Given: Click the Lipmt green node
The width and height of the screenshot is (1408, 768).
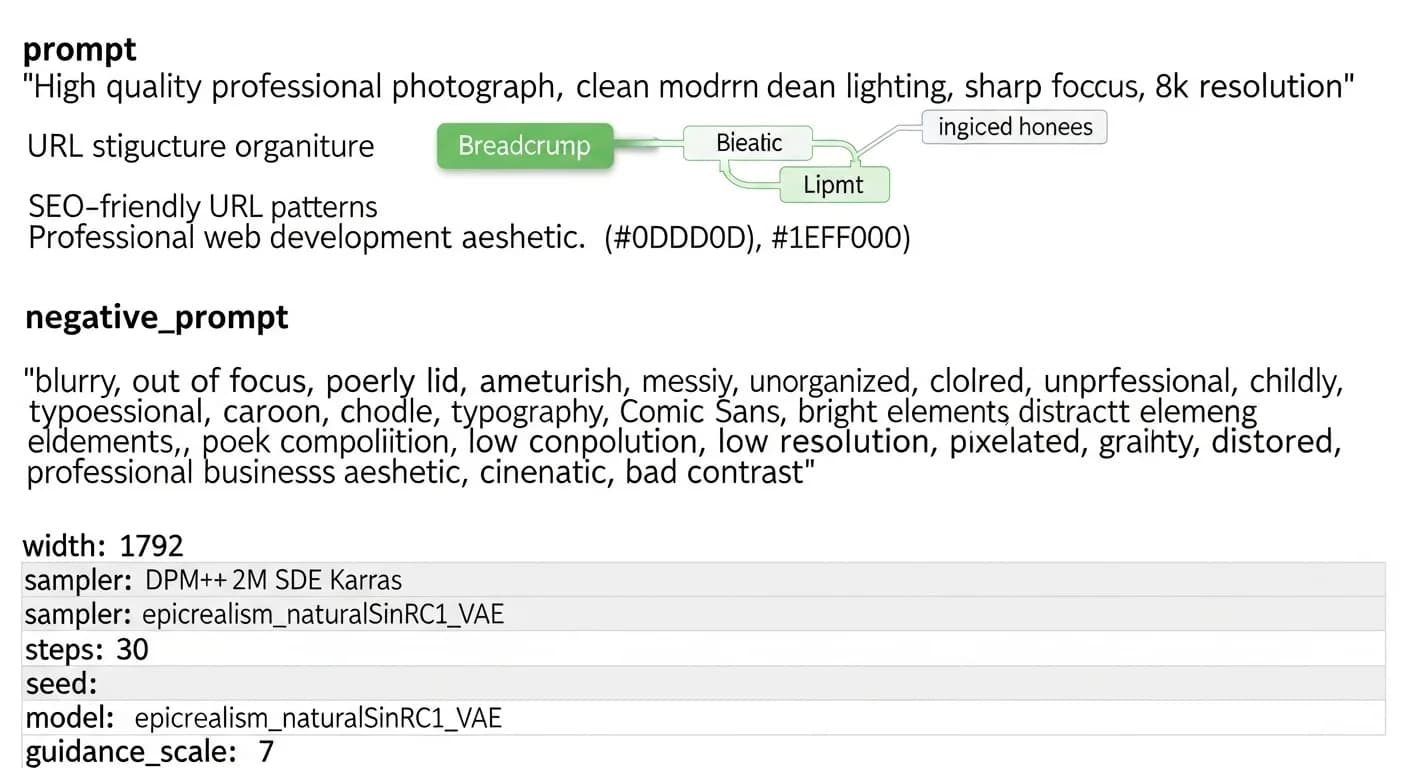Looking at the screenshot, I should (x=833, y=185).
